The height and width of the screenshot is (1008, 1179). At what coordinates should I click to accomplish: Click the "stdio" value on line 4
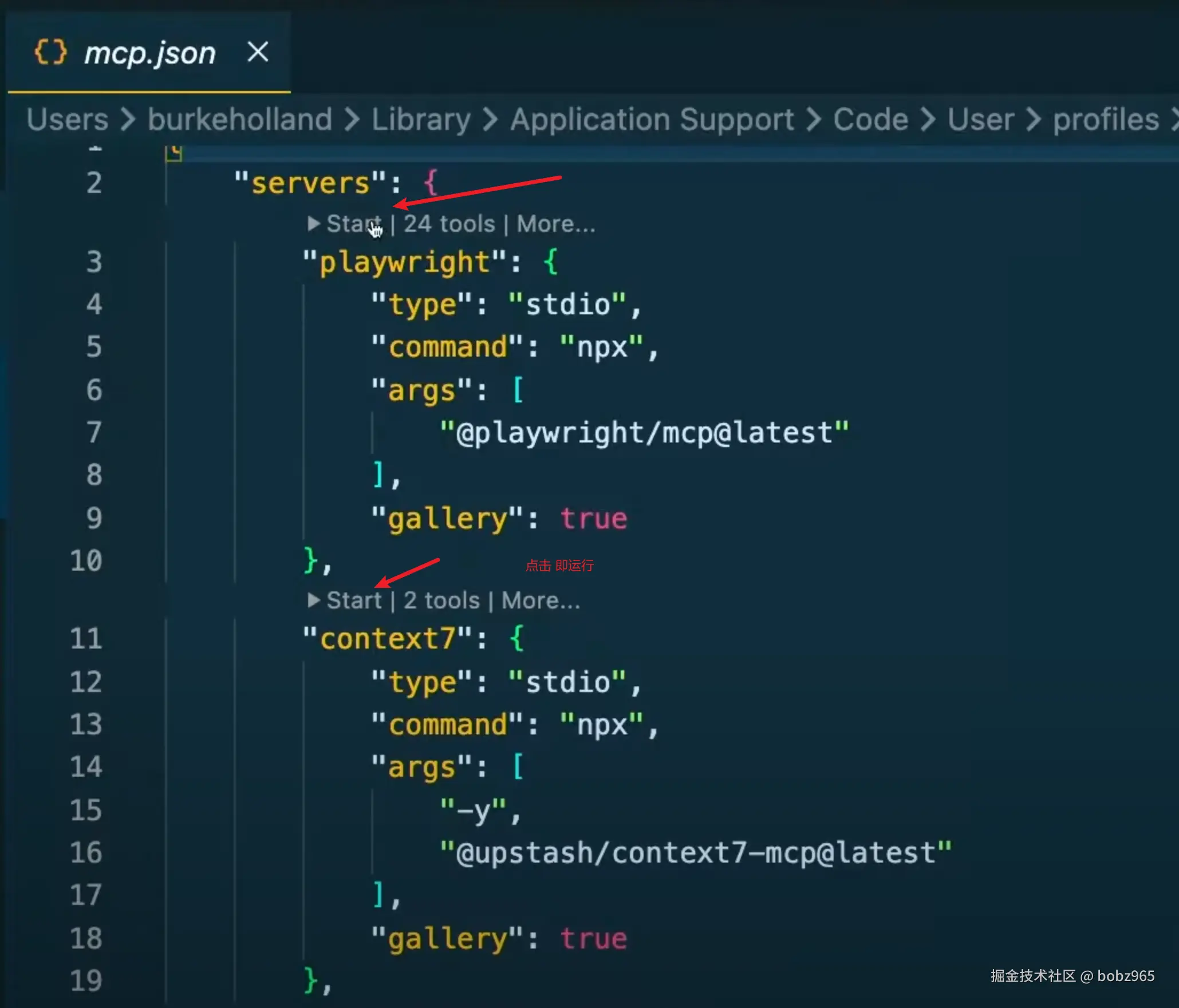(567, 305)
